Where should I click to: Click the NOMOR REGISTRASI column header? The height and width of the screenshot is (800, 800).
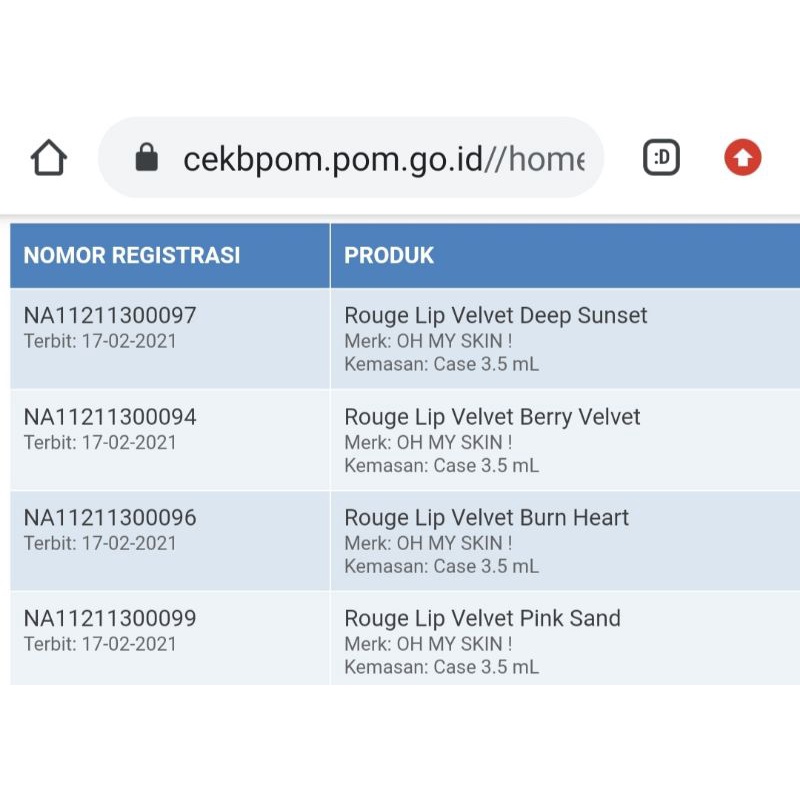[x=132, y=255]
